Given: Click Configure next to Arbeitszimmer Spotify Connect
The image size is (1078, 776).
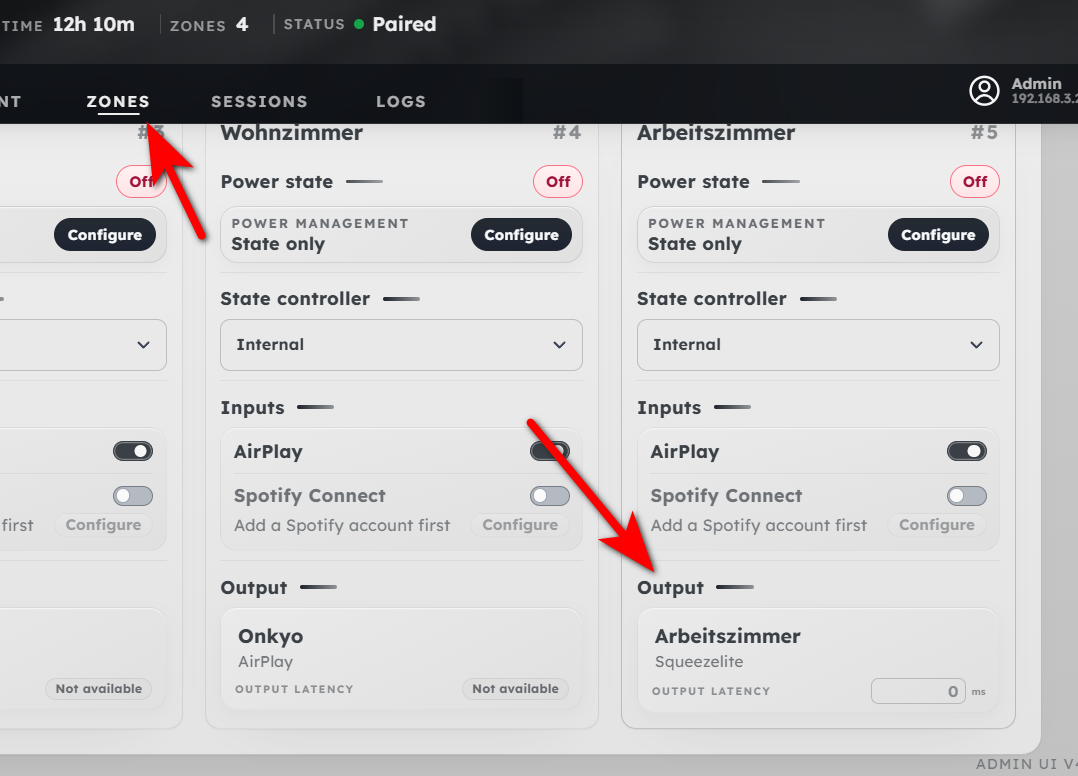Looking at the screenshot, I should (x=937, y=525).
